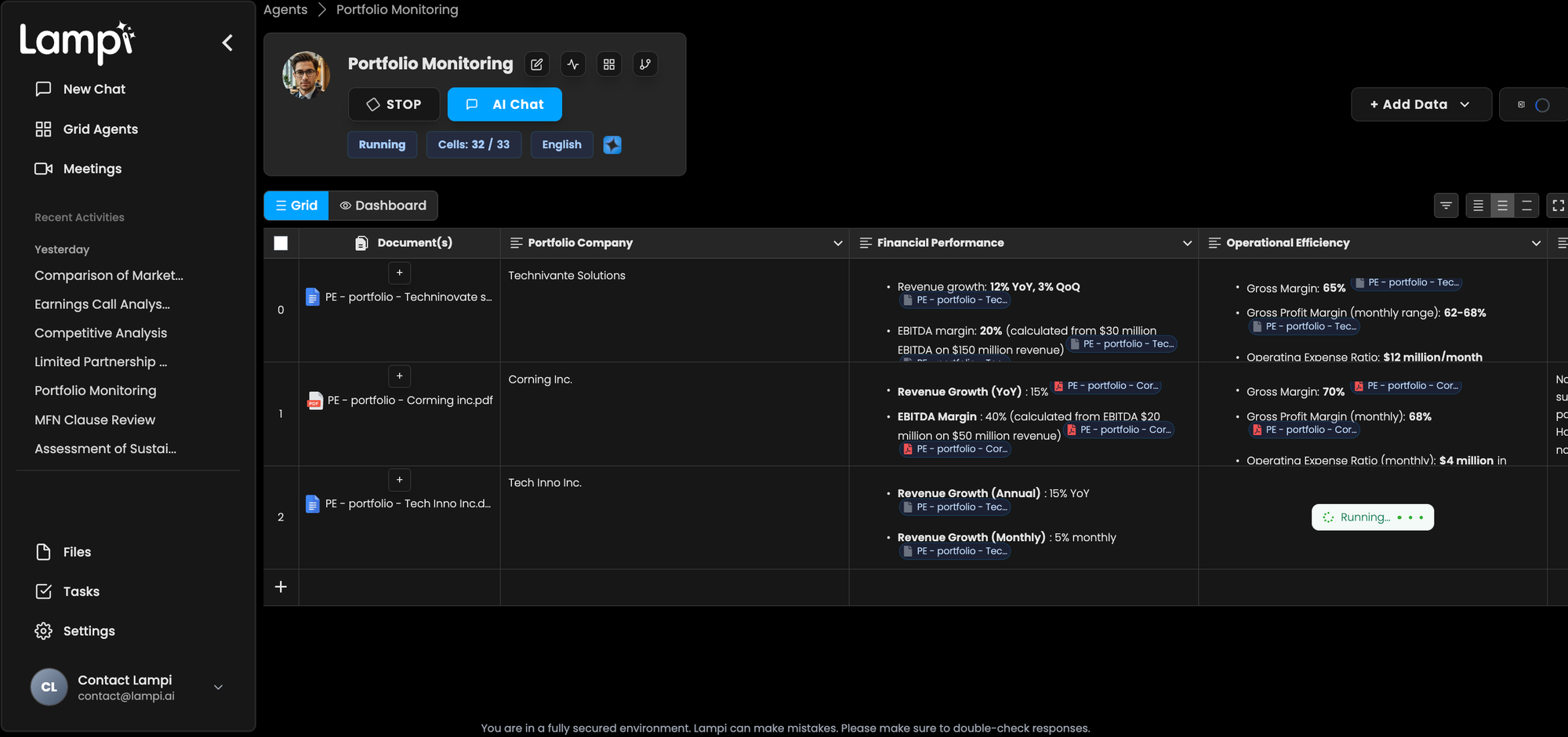Open Grid Agents in sidebar
Viewport: 1568px width, 737px height.
86,129
